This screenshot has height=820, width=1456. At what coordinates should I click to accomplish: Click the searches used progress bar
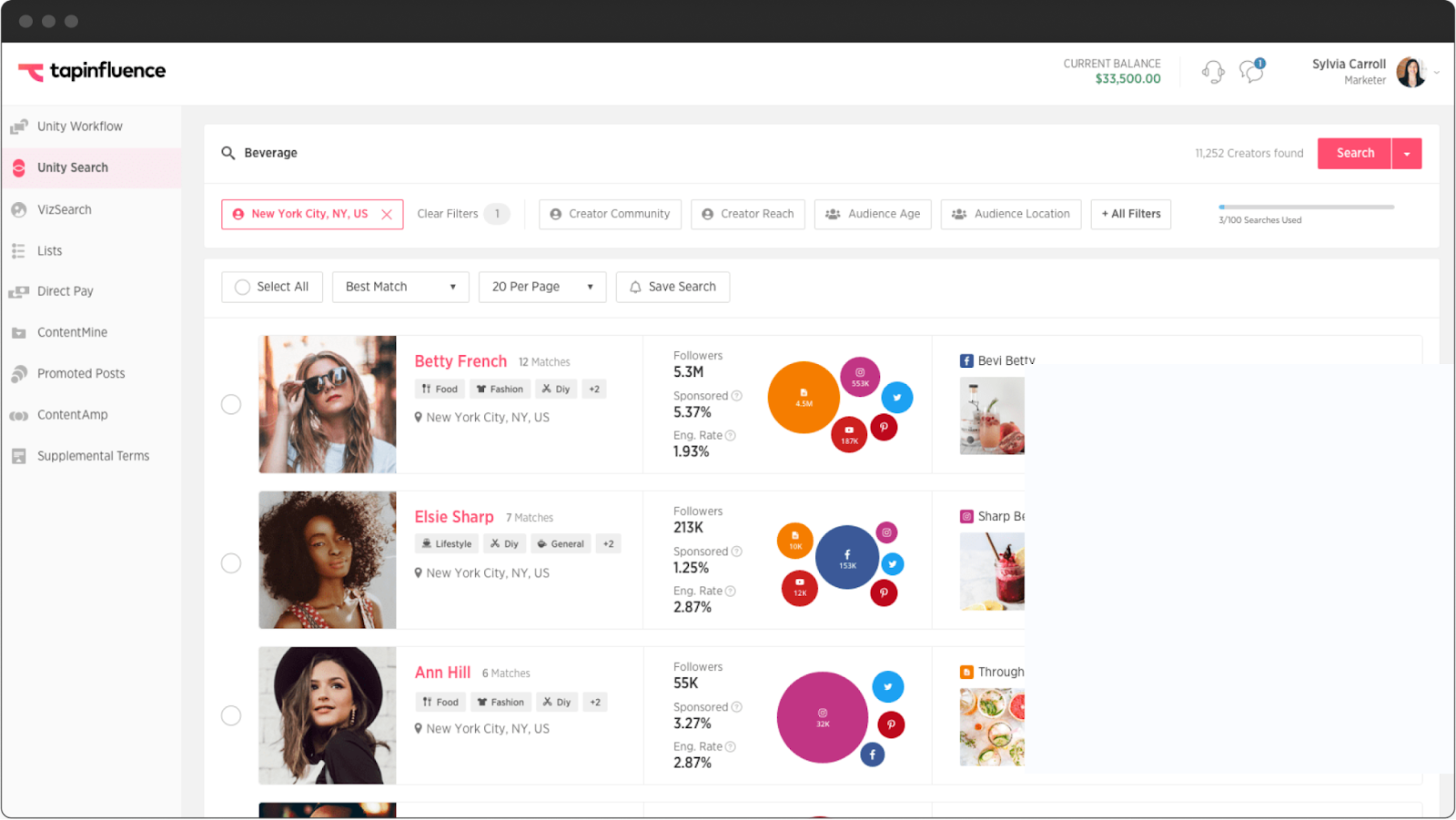click(1307, 207)
